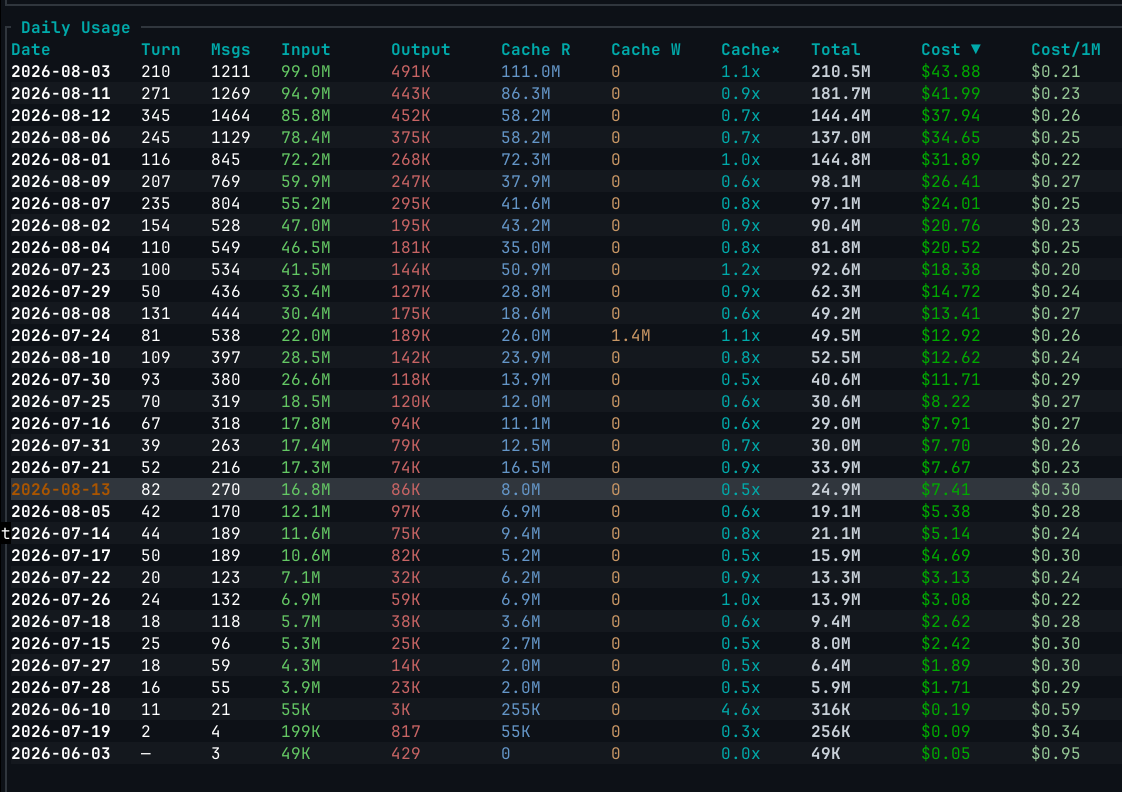Screen dimensions: 1122x792
Task: Click the $0.59 cost per 1M value
Action: point(1055,710)
